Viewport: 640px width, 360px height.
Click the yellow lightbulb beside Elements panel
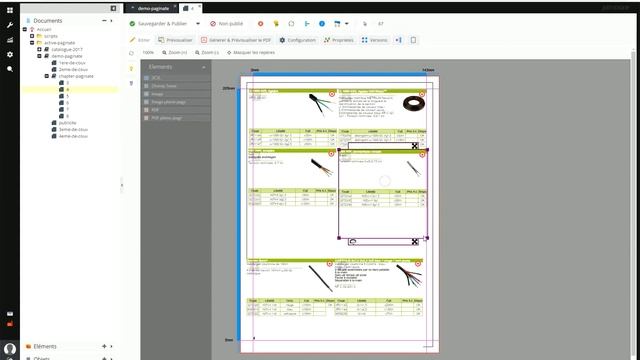[x=131, y=68]
